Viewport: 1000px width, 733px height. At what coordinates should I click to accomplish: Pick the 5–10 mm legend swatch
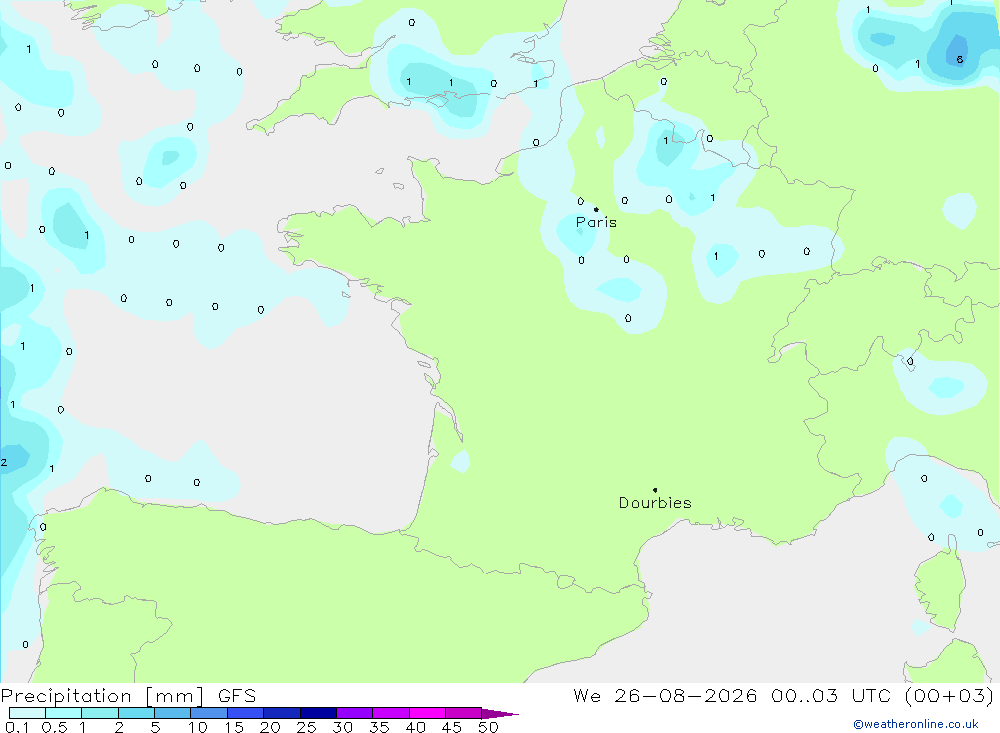[x=172, y=713]
